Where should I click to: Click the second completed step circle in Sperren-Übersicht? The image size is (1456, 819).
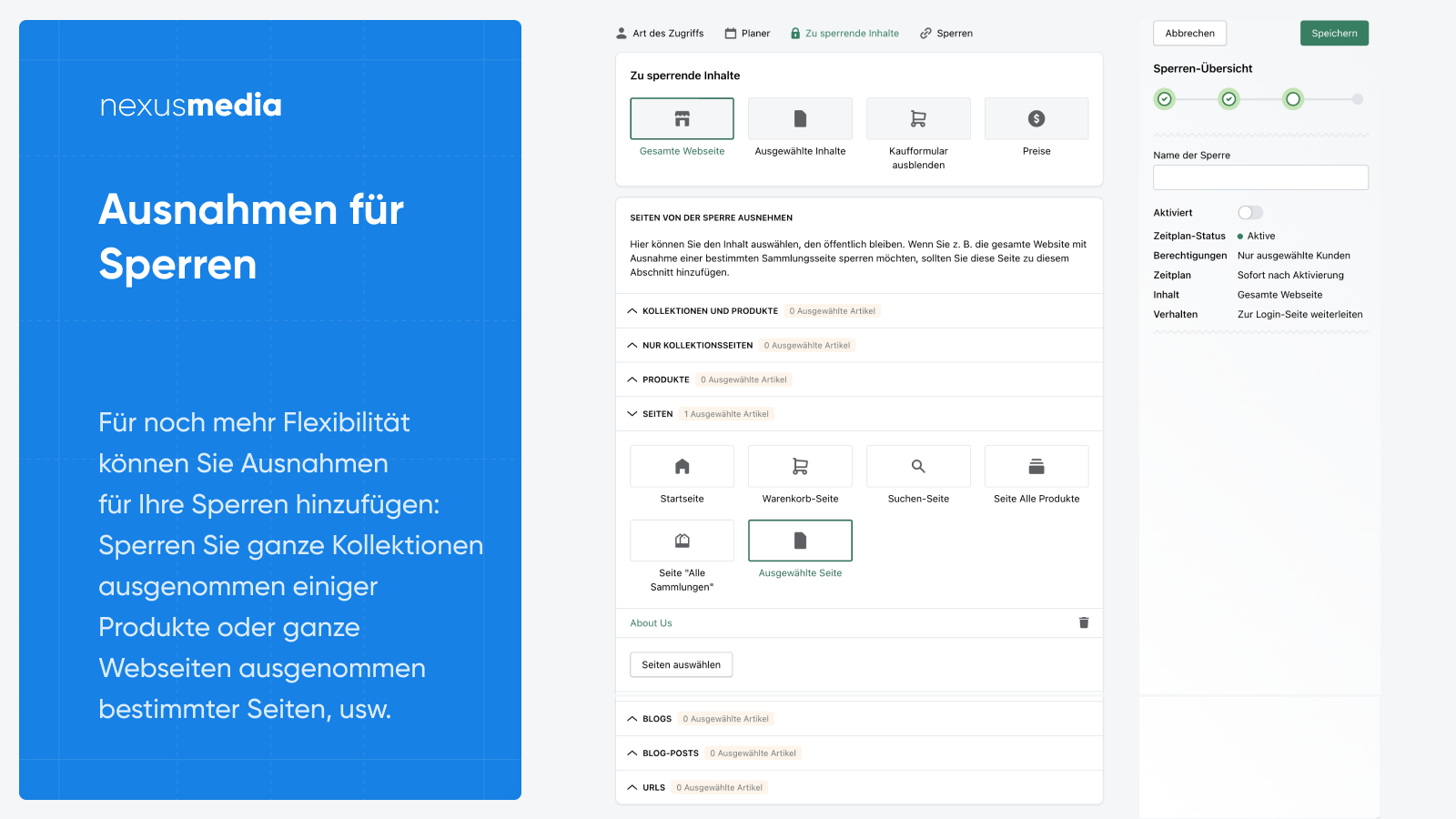point(1228,98)
